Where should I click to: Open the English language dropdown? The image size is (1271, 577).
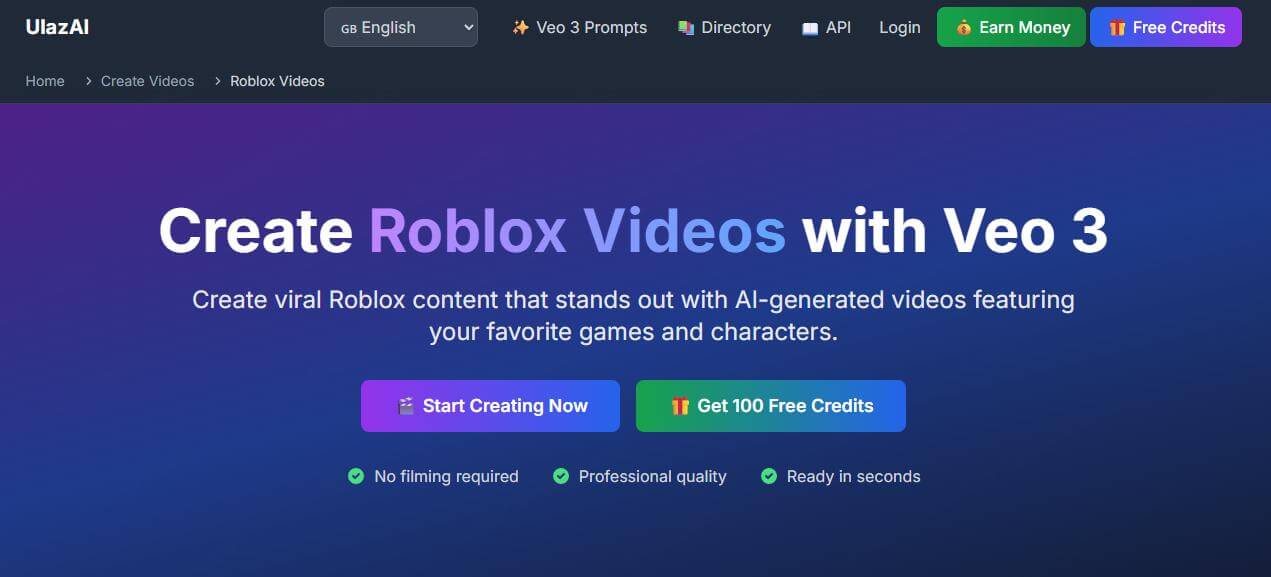pyautogui.click(x=400, y=27)
